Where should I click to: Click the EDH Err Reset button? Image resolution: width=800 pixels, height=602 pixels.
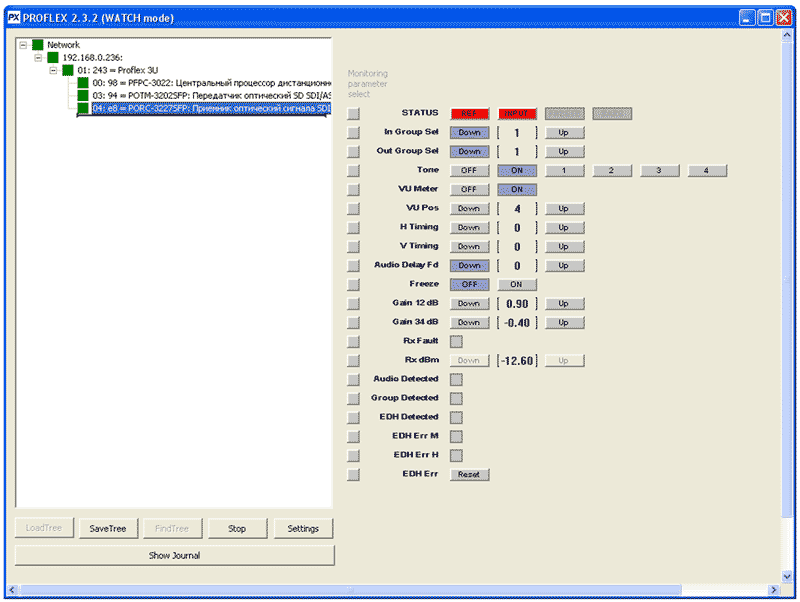[469, 474]
